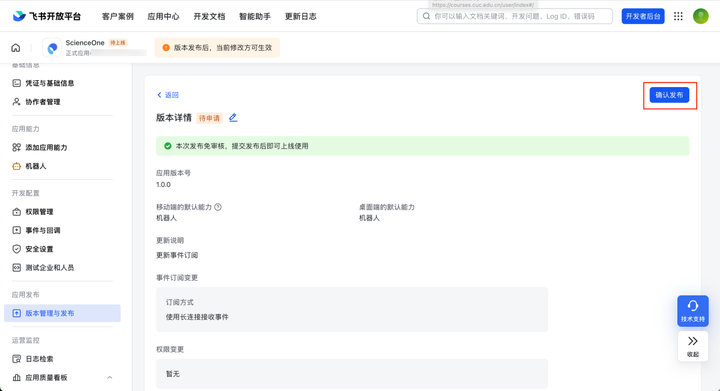Click the 协作者管理 person icon

tap(17, 102)
